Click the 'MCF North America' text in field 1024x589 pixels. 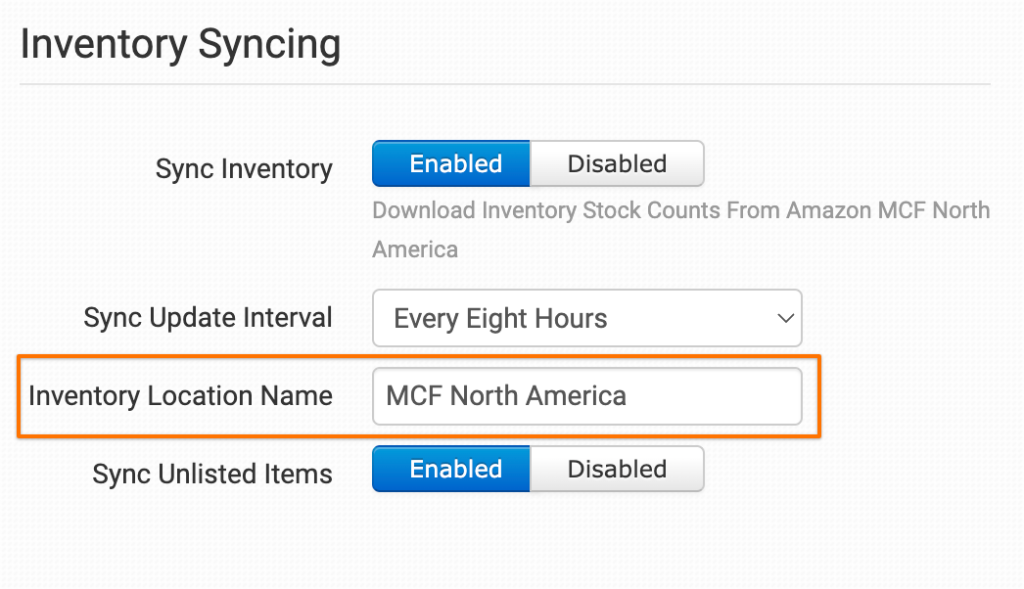tap(506, 396)
